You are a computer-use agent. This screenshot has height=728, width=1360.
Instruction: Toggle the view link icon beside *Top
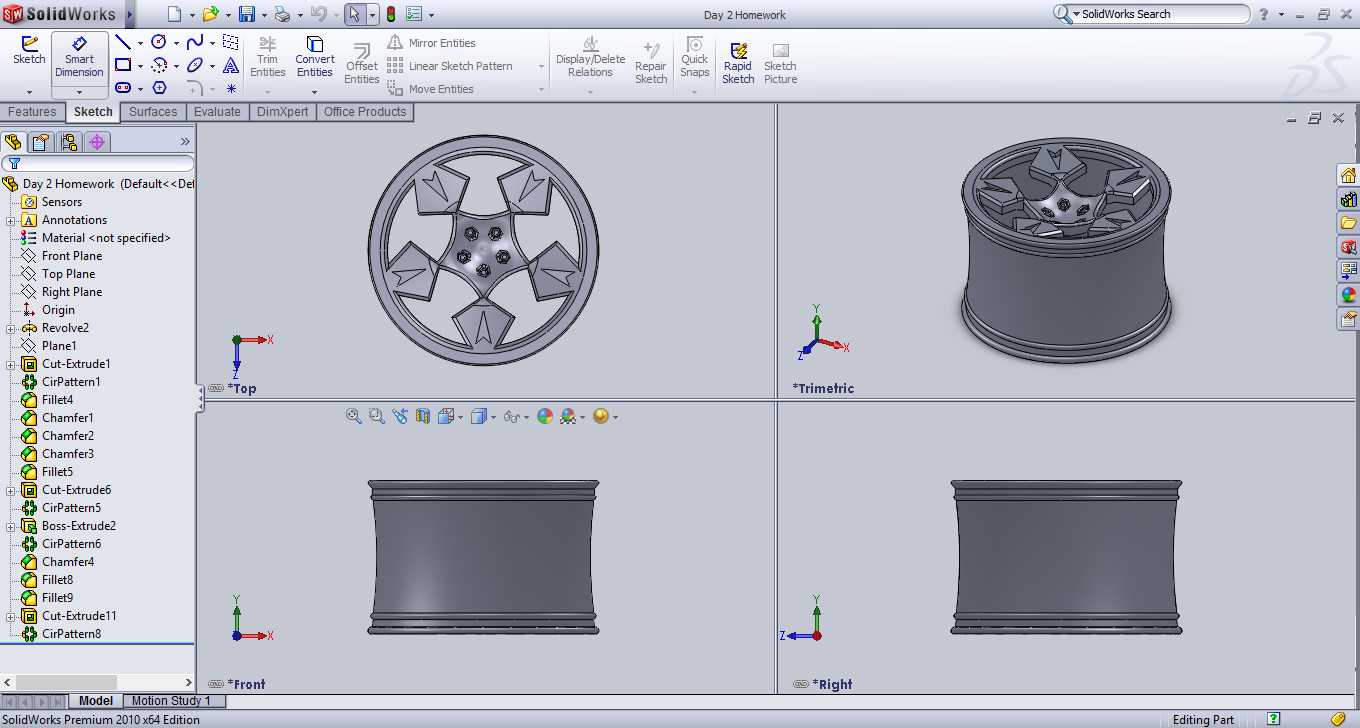tap(216, 388)
